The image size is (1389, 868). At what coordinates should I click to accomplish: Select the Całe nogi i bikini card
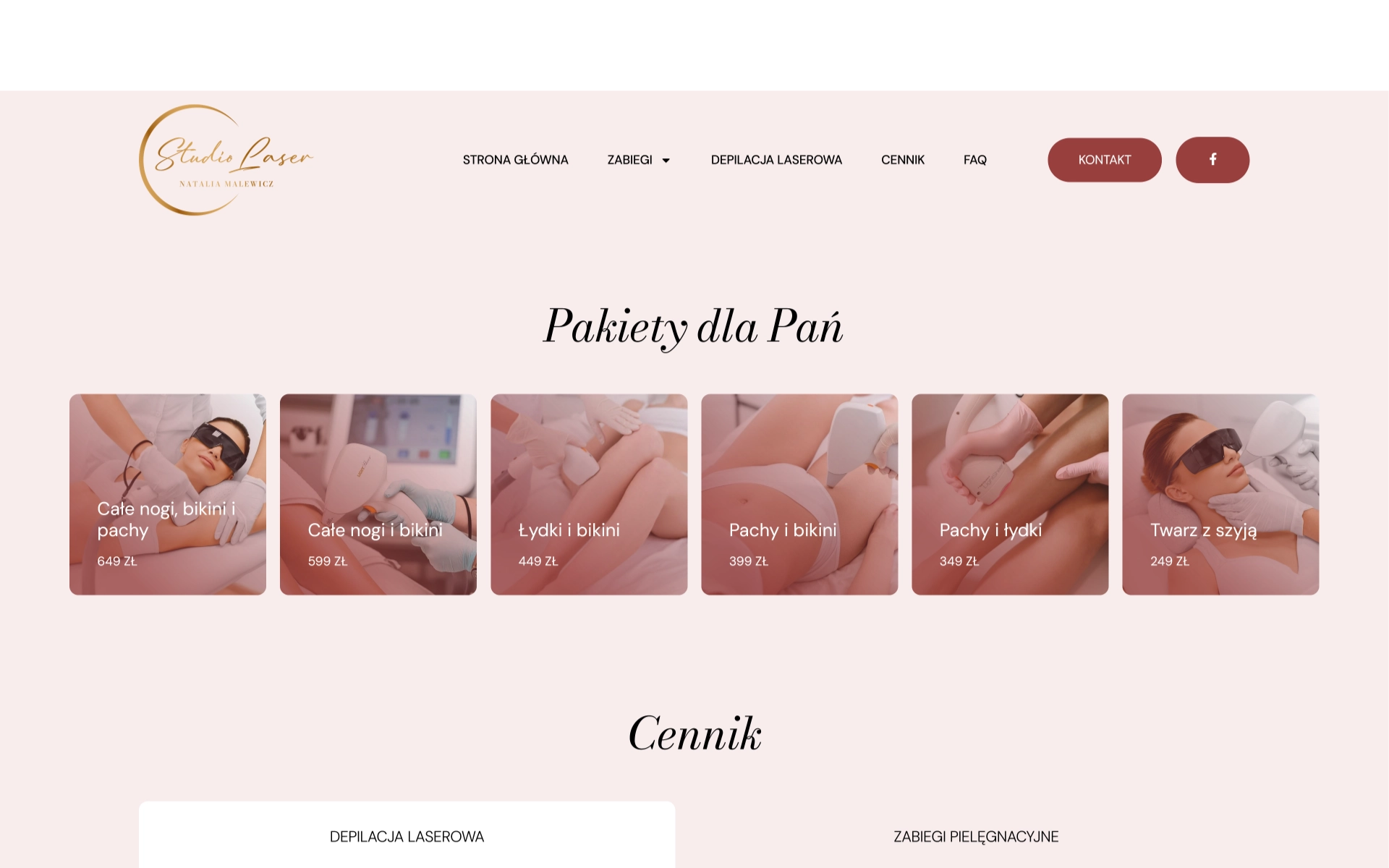[378, 495]
